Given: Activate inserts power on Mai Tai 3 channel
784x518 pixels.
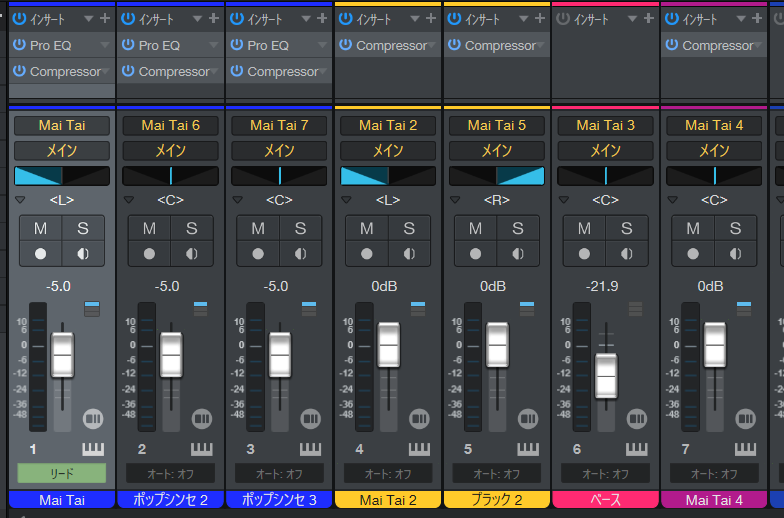Looking at the screenshot, I should point(563,18).
